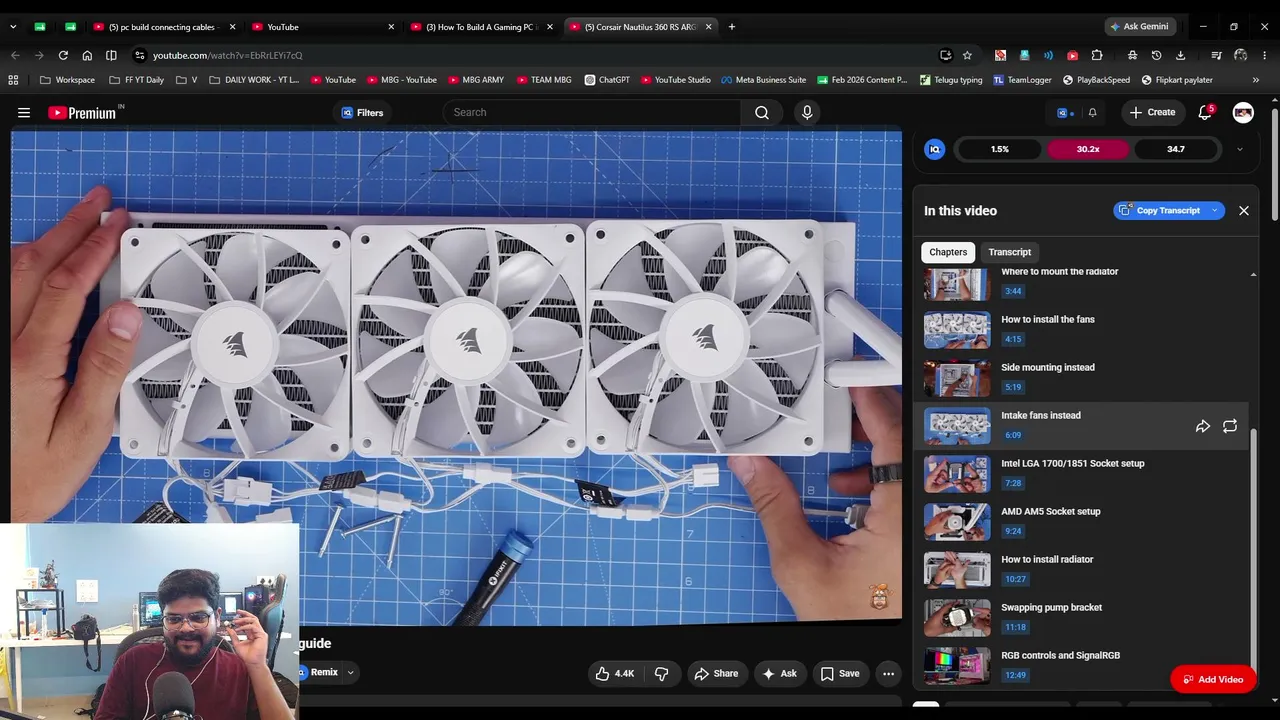Start voice search with the microphone
Screen dimensions: 1280x720
[x=807, y=113]
